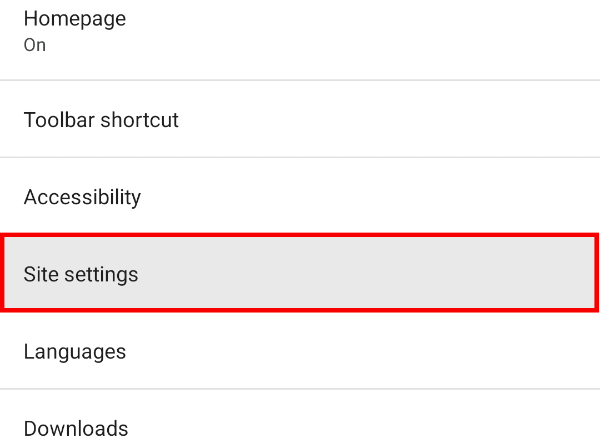Screen dimensions: 600x444
Task: Tap the Languages label text
Action: click(x=75, y=352)
